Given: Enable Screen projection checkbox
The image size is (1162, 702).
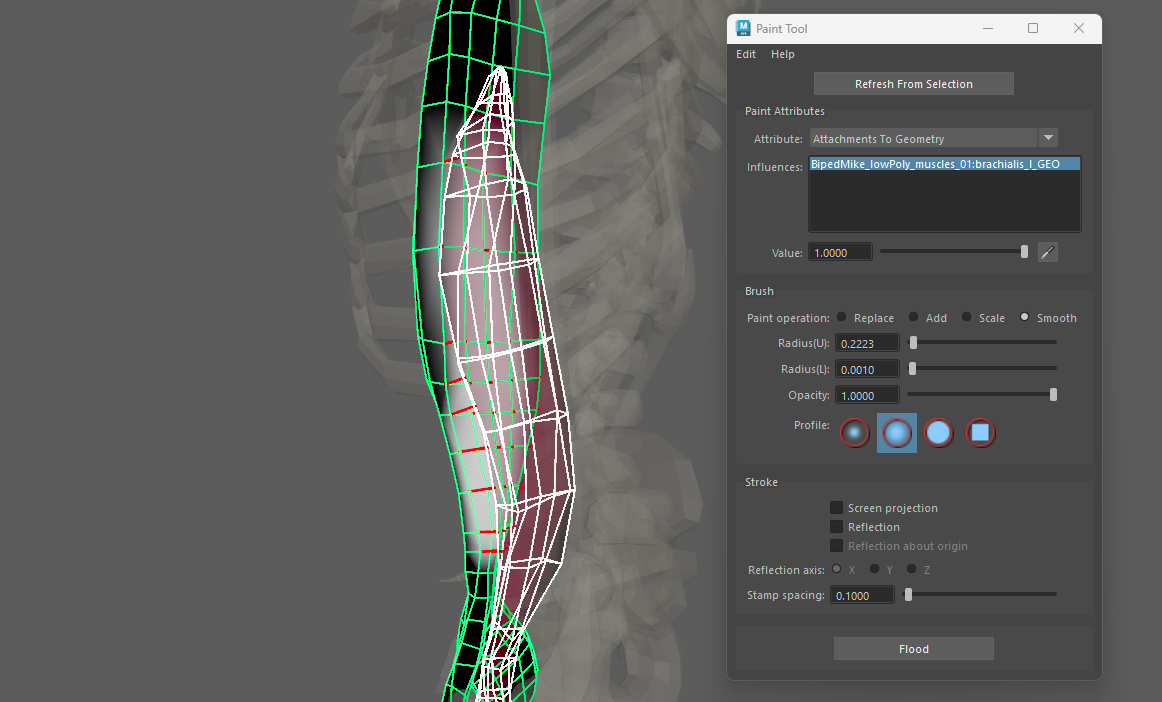Looking at the screenshot, I should [837, 508].
